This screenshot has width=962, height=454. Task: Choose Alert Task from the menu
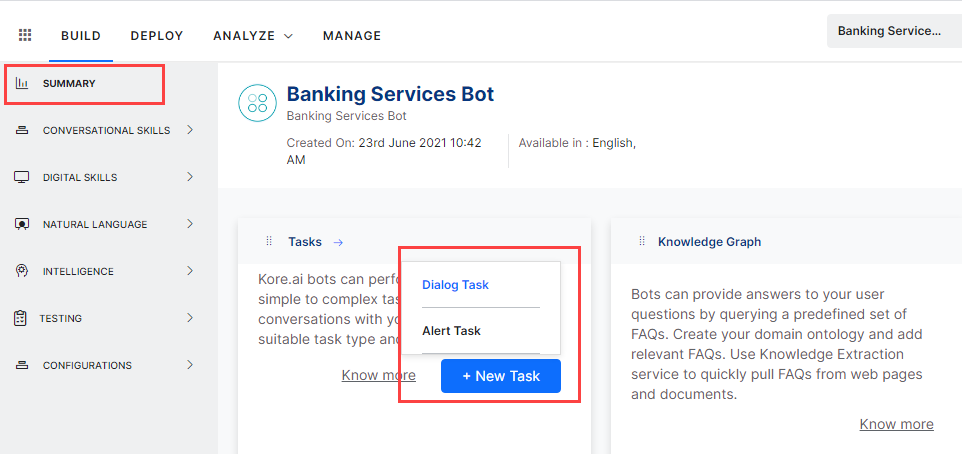pos(452,331)
